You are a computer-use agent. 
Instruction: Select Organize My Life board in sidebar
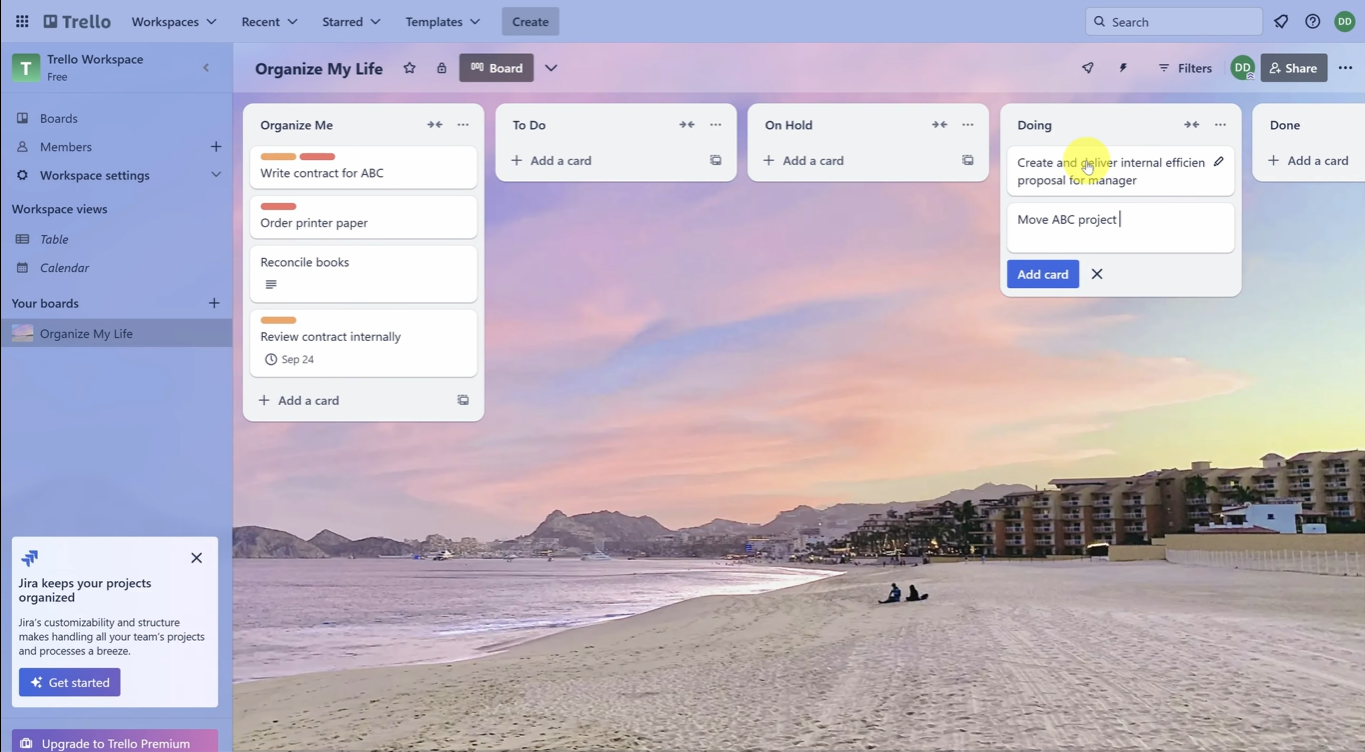point(116,333)
